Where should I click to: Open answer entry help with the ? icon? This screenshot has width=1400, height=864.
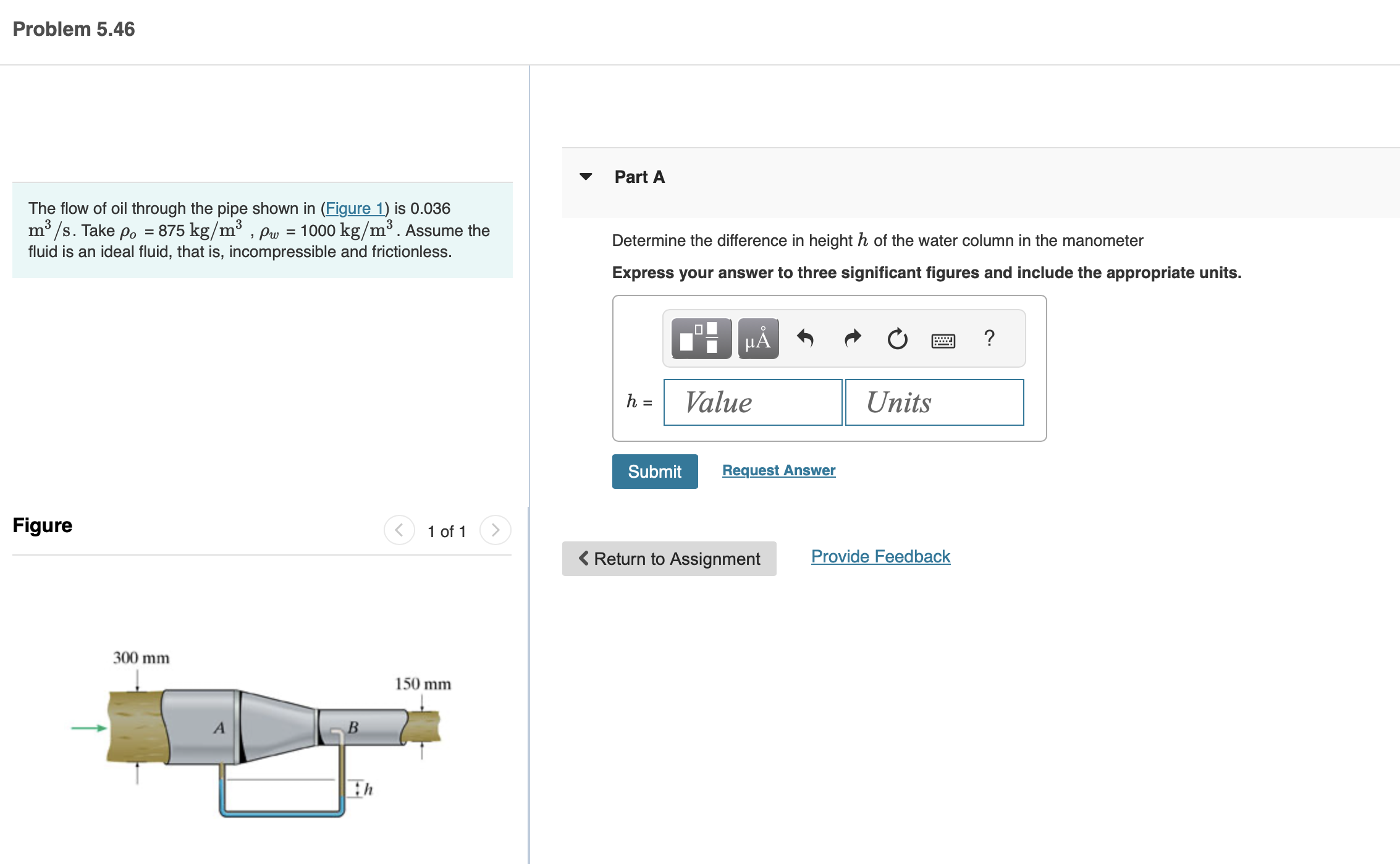pos(990,339)
